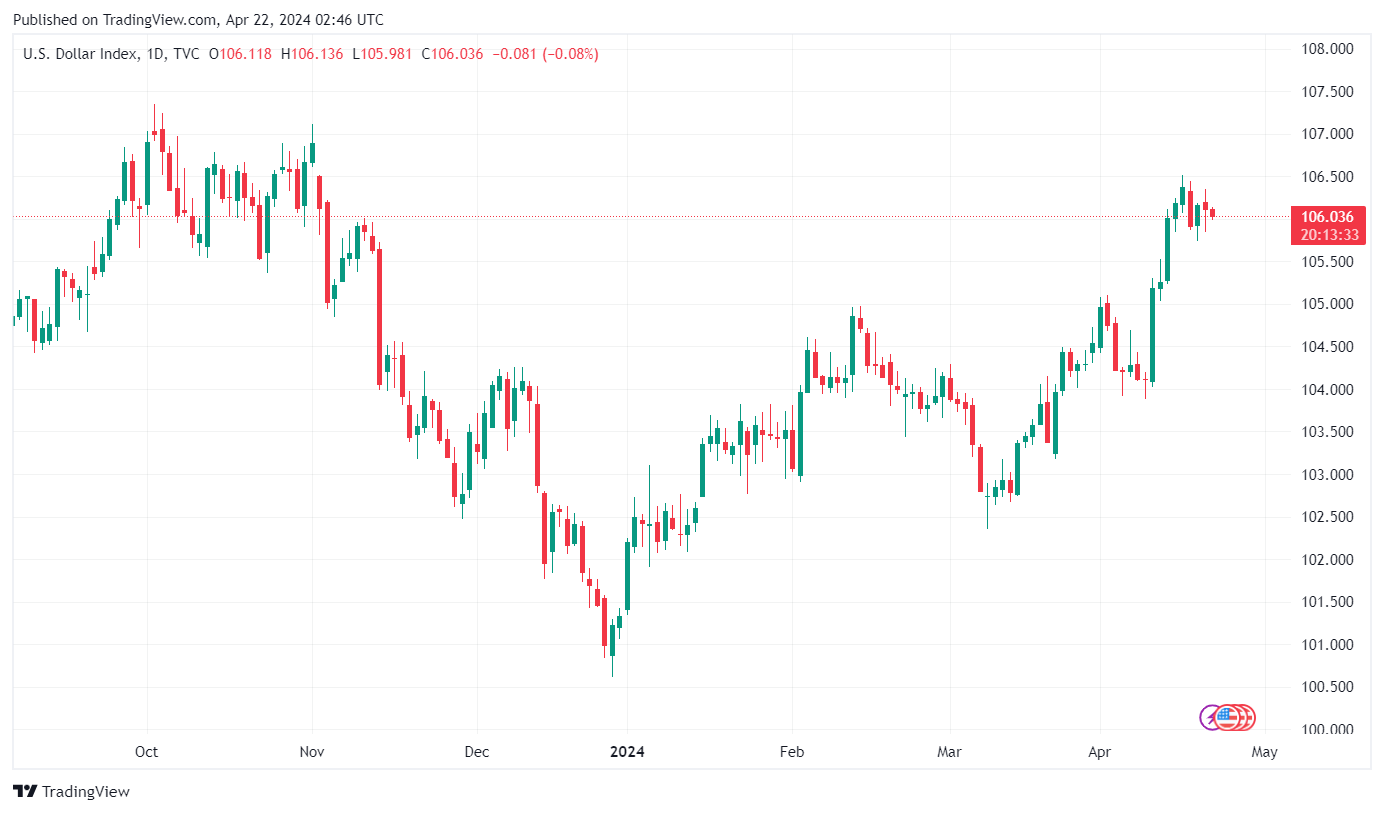The width and height of the screenshot is (1384, 813).
Task: Click the Oct label on the time axis
Action: (147, 752)
